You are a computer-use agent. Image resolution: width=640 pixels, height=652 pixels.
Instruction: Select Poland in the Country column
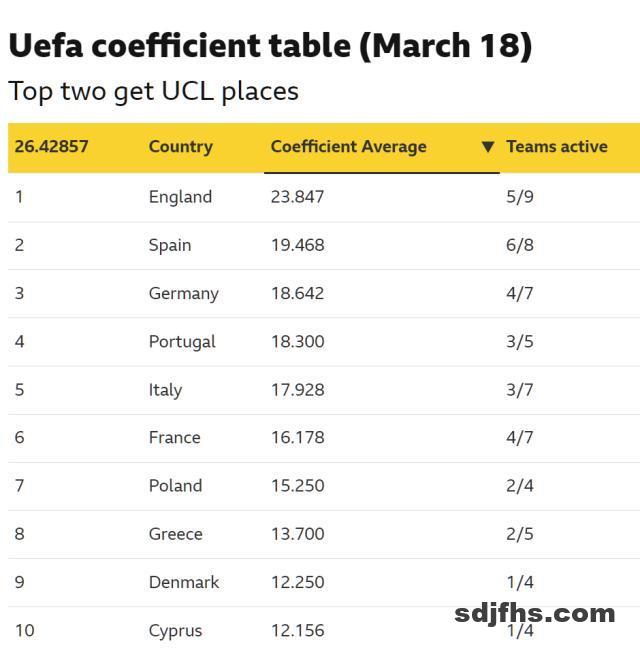175,485
